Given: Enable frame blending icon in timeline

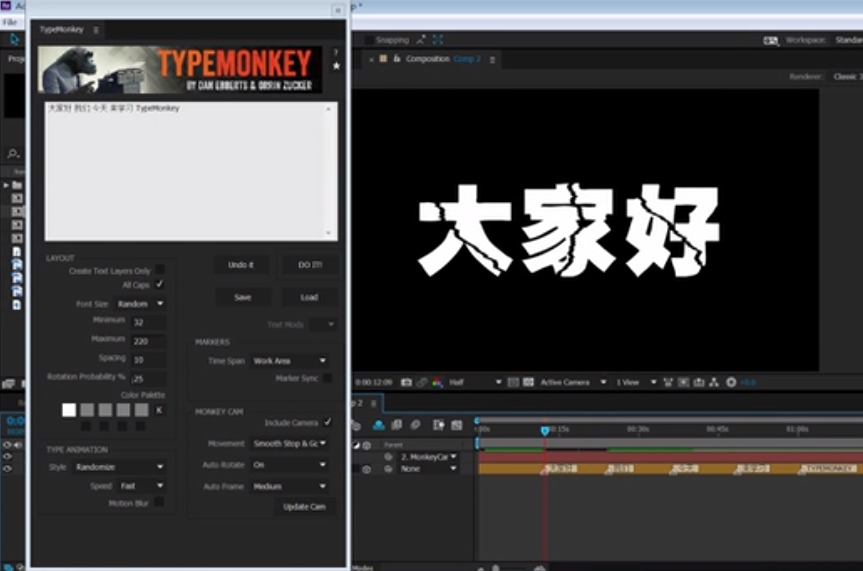Looking at the screenshot, I should click(396, 425).
